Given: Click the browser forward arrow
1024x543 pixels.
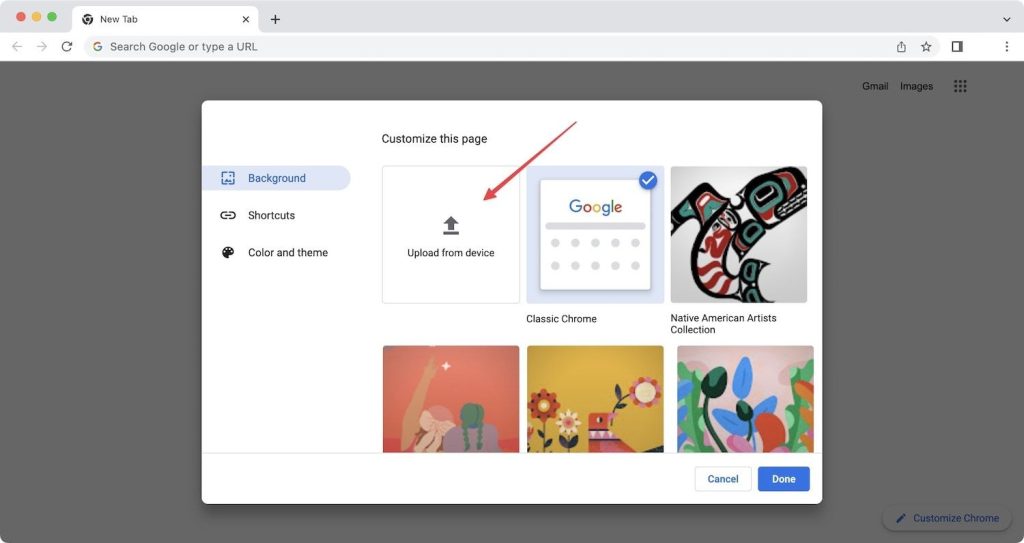Looking at the screenshot, I should tap(42, 46).
